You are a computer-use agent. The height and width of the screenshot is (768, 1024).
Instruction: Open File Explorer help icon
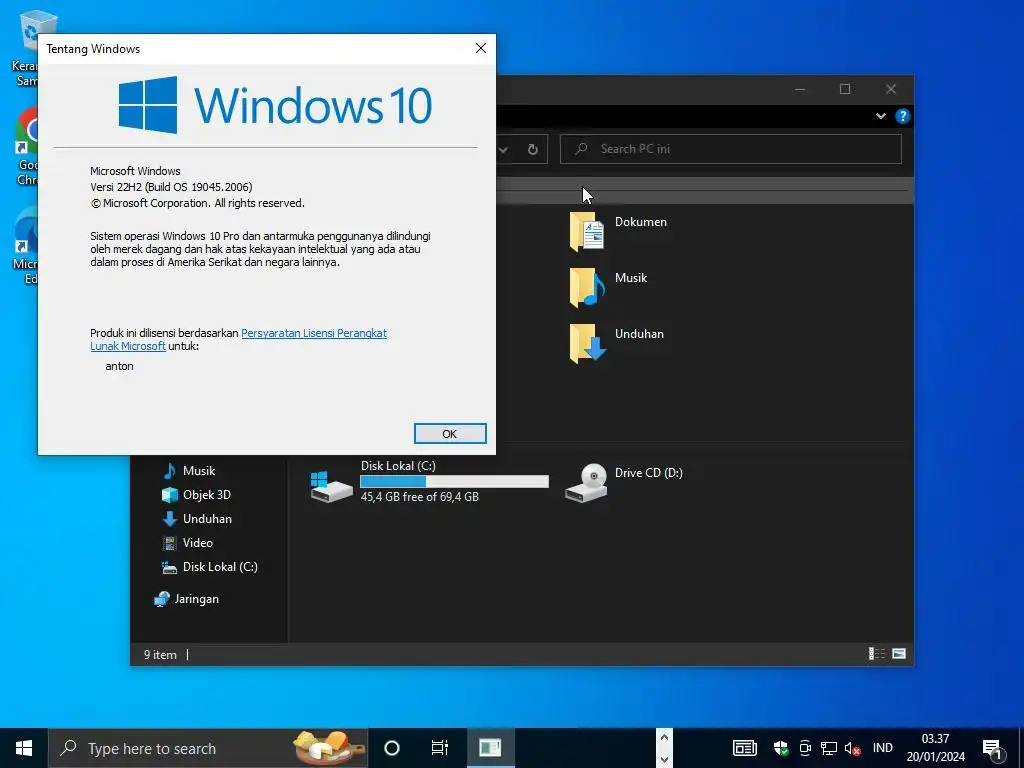click(x=903, y=116)
